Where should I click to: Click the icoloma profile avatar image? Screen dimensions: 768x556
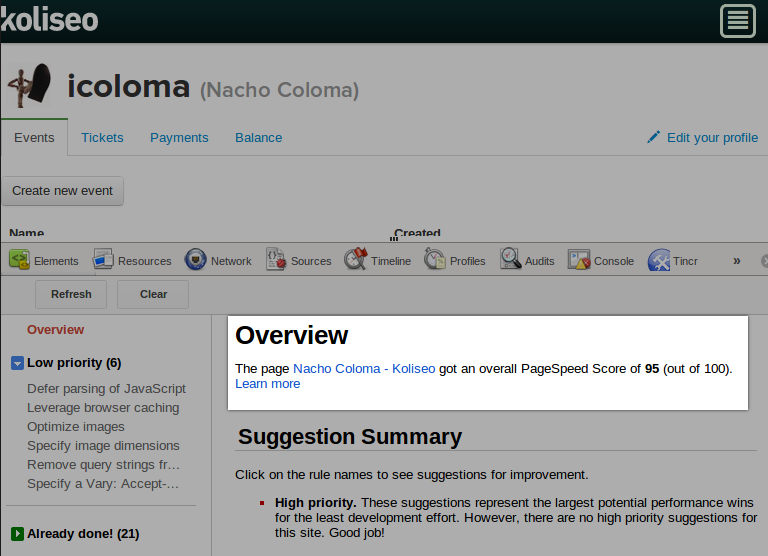pyautogui.click(x=30, y=86)
